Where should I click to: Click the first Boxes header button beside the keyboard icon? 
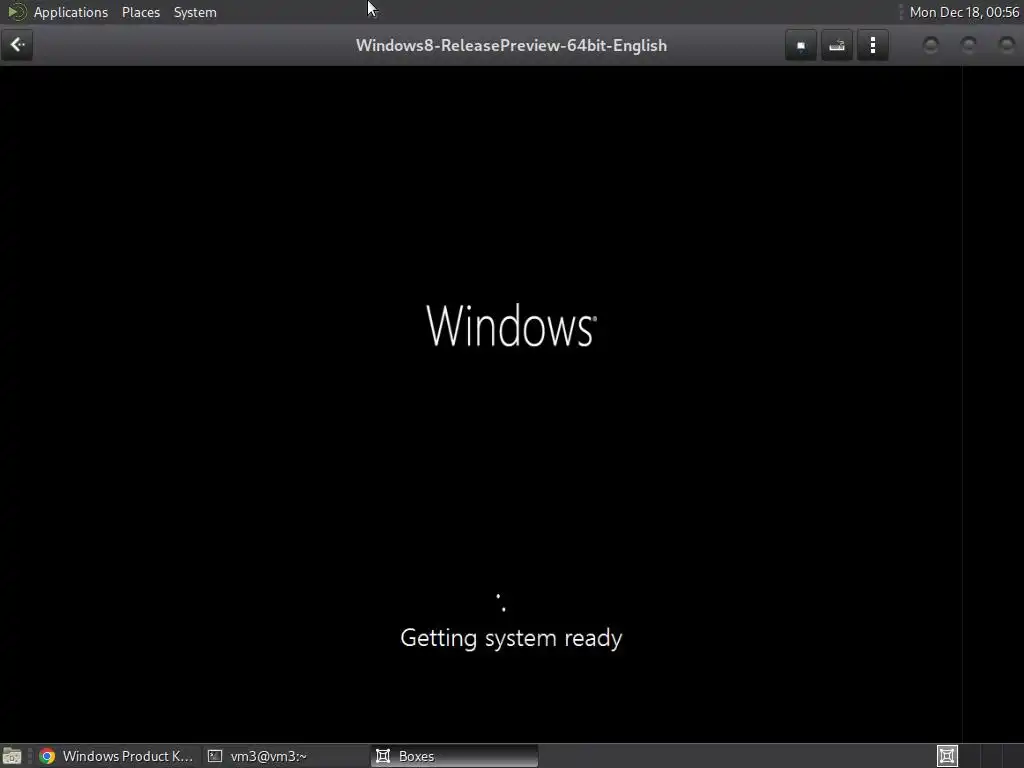(801, 45)
